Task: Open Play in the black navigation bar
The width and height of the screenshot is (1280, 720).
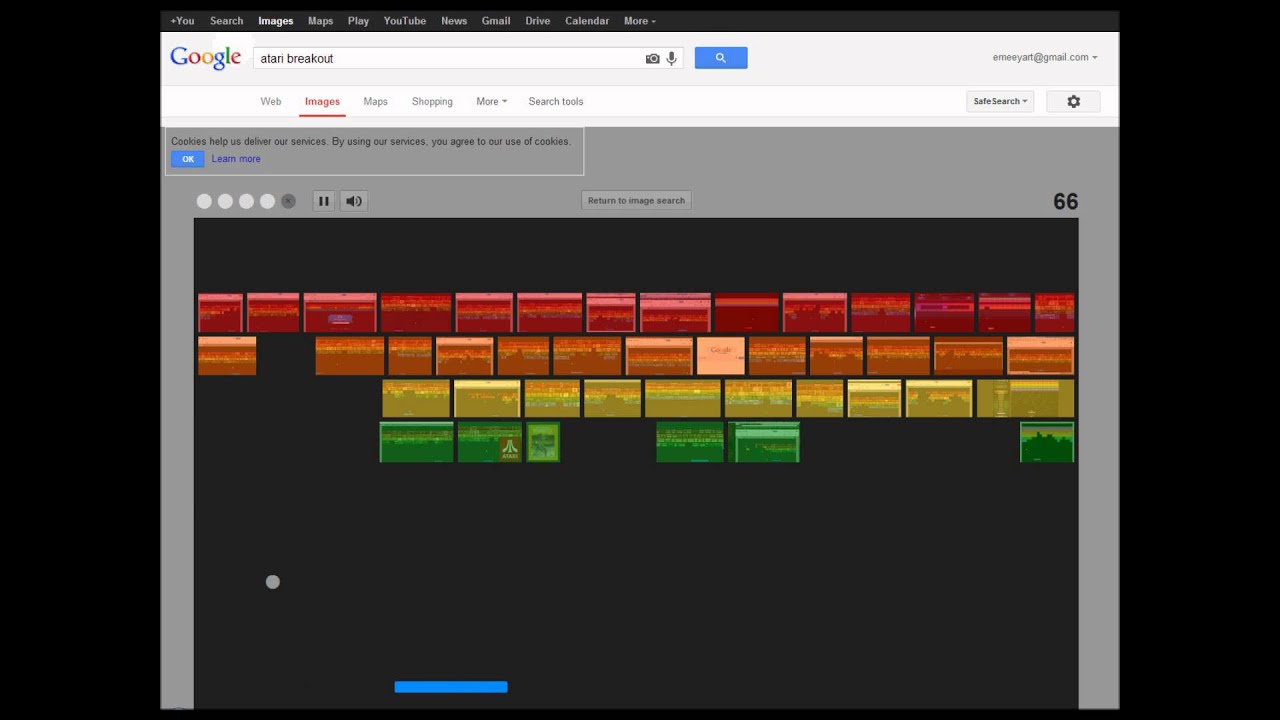Action: [x=358, y=20]
